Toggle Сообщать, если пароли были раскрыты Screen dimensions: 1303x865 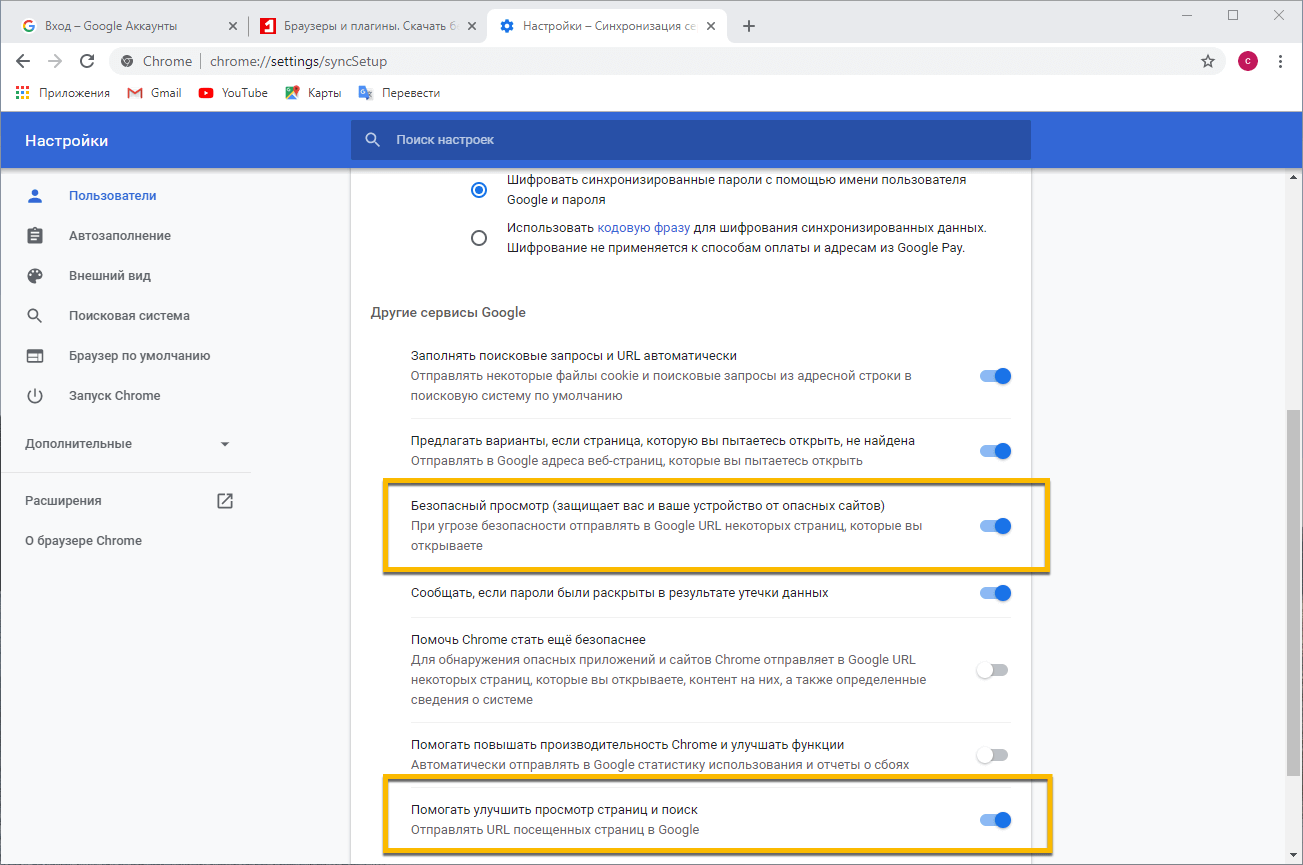995,593
